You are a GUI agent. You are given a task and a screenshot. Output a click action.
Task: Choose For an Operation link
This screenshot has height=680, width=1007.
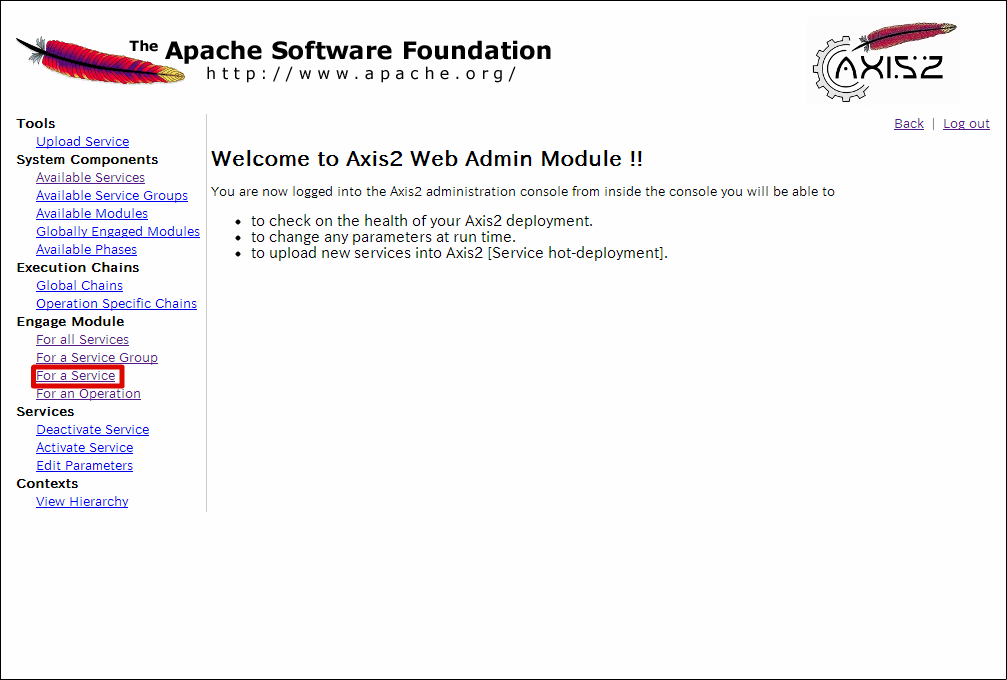point(88,394)
